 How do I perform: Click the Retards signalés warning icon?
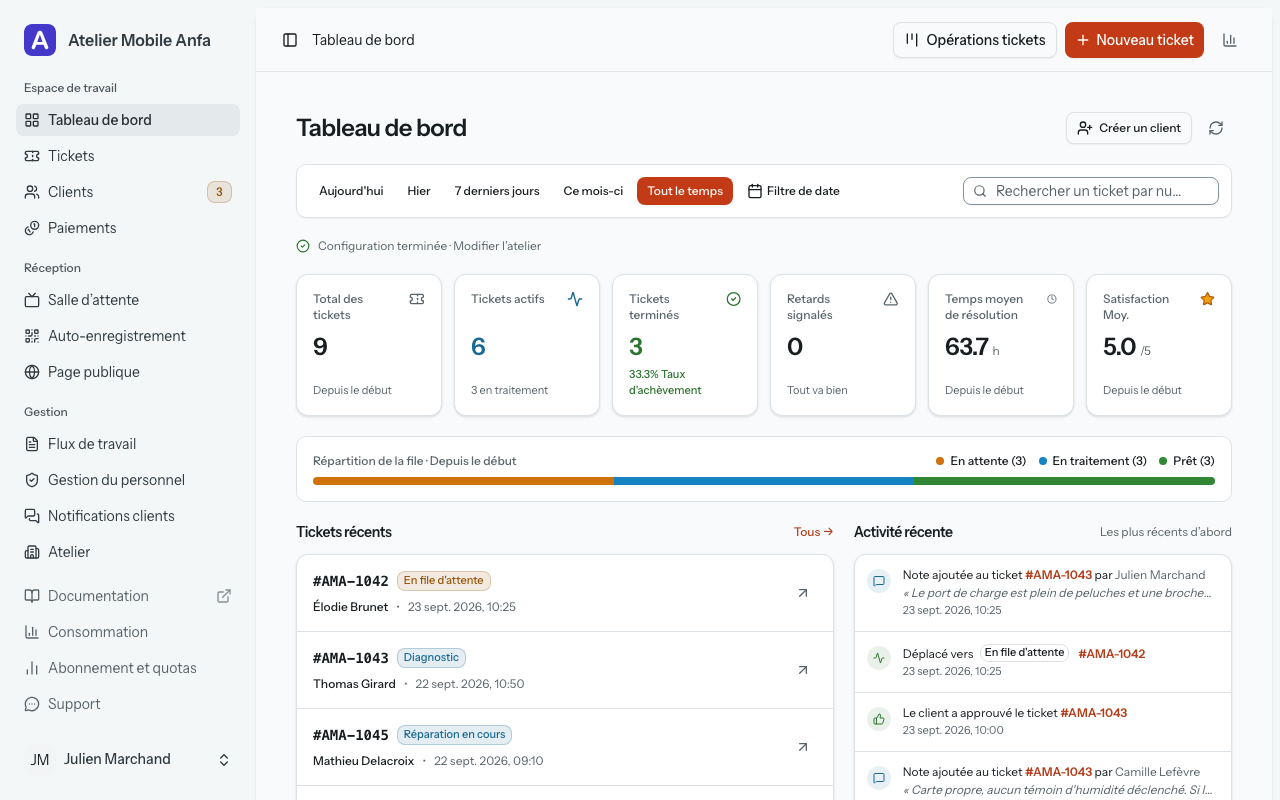pyautogui.click(x=891, y=299)
